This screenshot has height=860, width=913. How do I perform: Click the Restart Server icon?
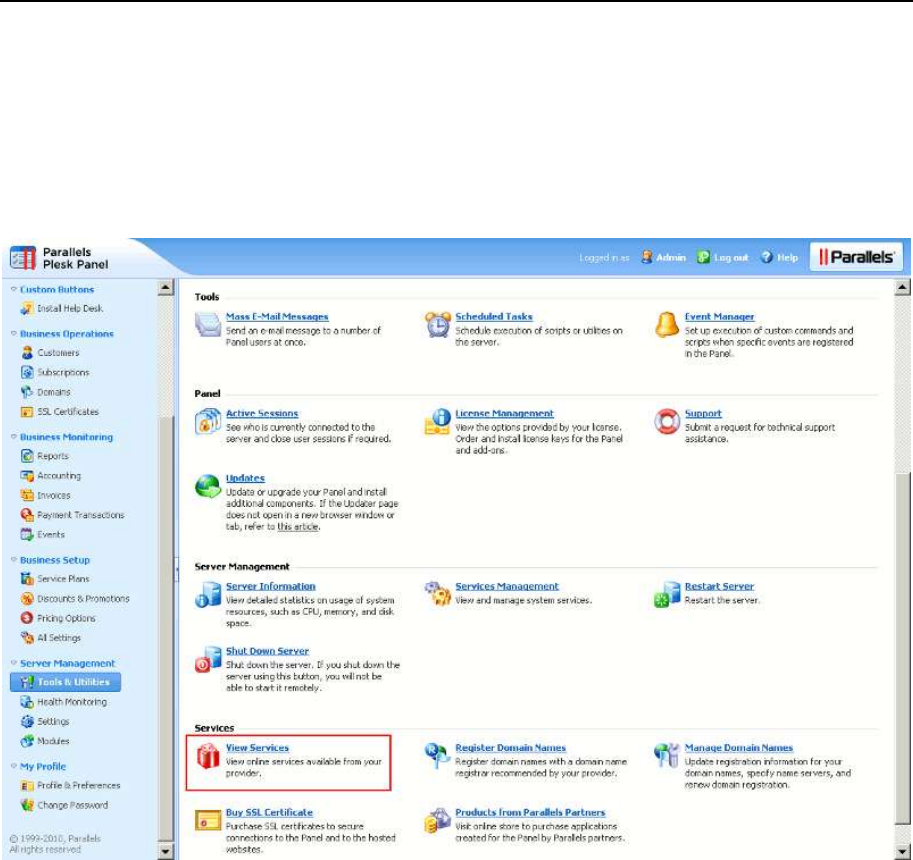coord(667,594)
